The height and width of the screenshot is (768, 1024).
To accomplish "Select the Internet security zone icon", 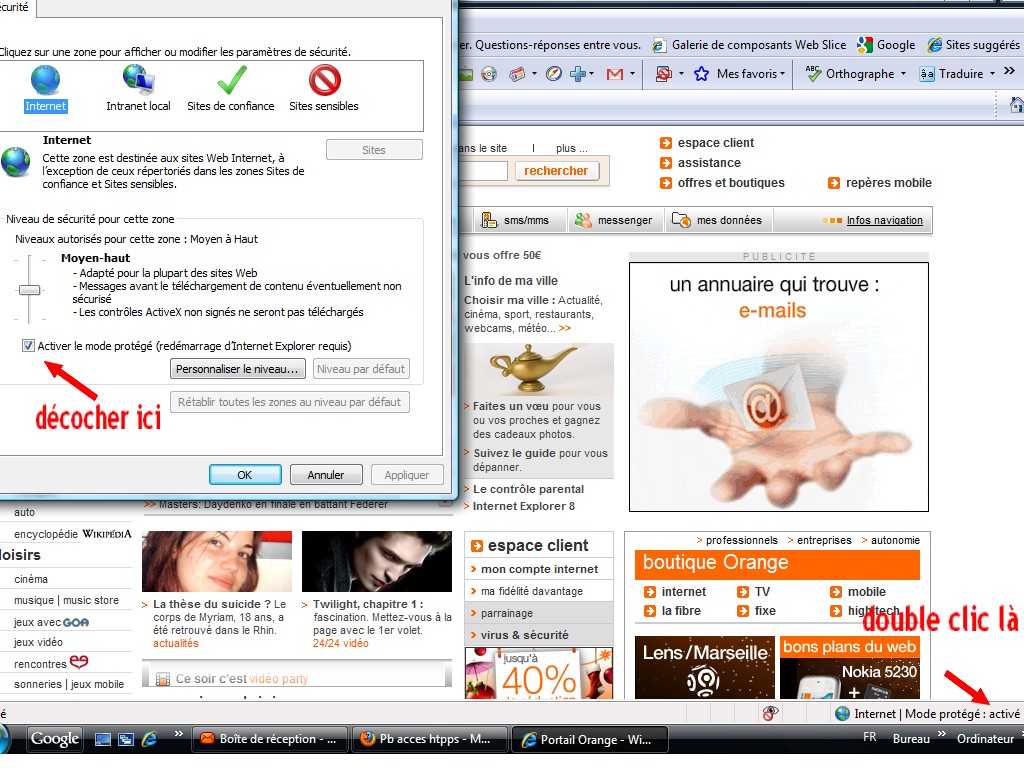I will point(45,80).
